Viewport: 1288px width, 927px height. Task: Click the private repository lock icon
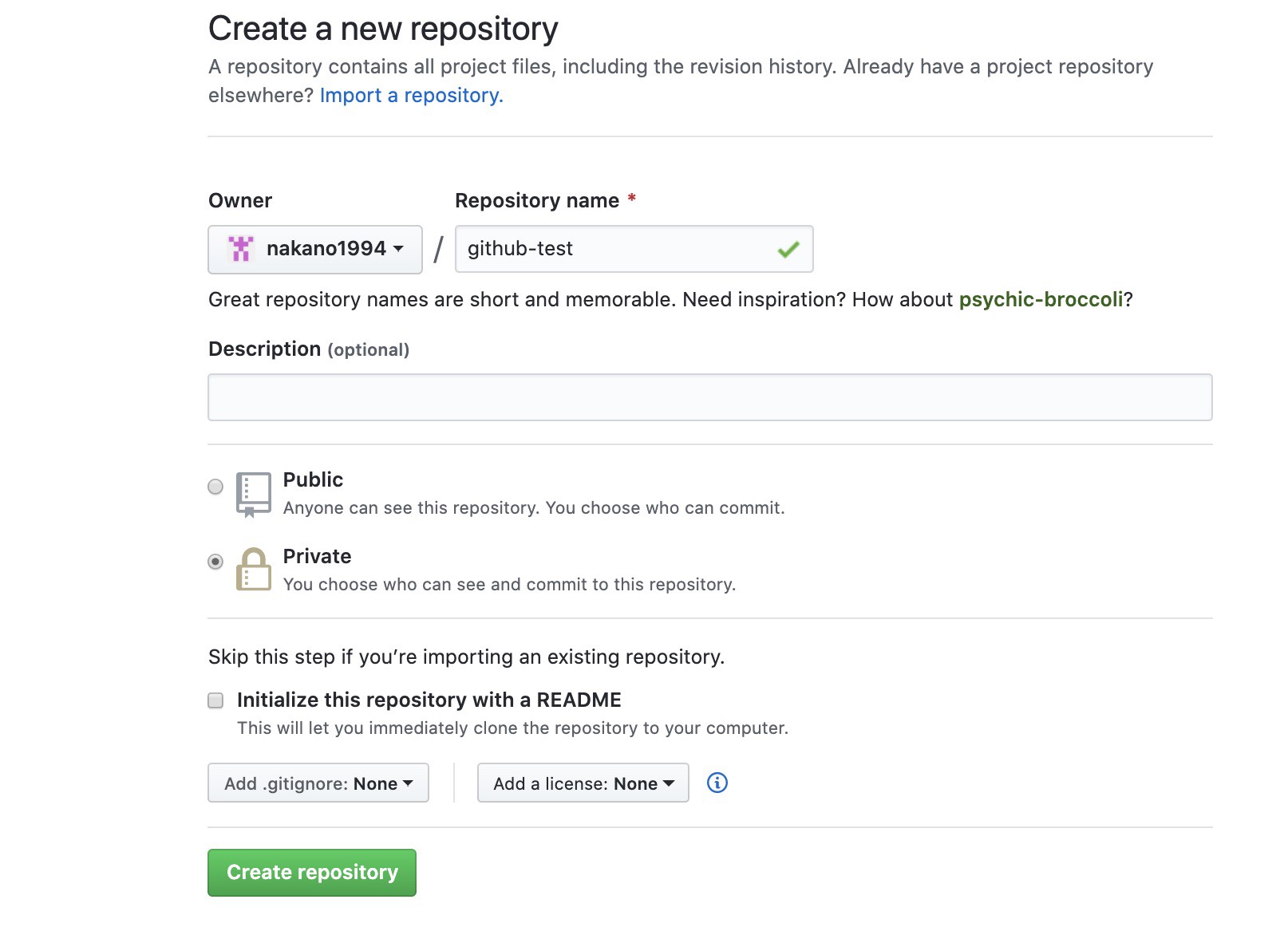[x=253, y=569]
